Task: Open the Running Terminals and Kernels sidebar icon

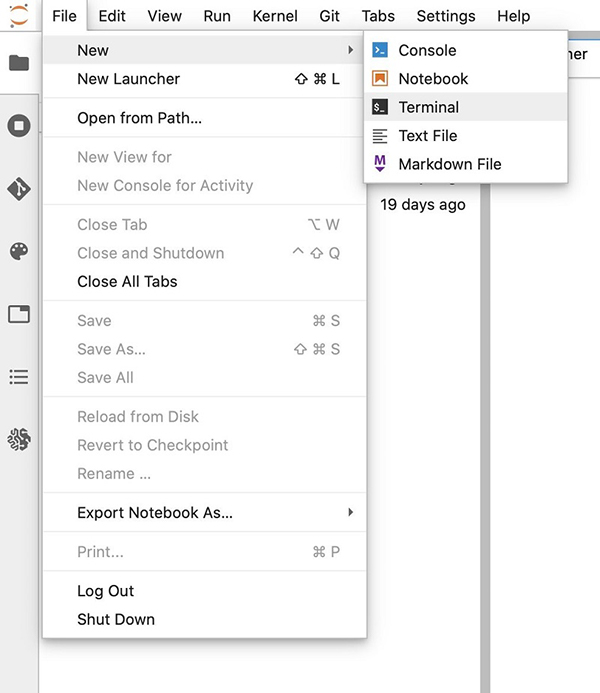Action: pyautogui.click(x=19, y=126)
